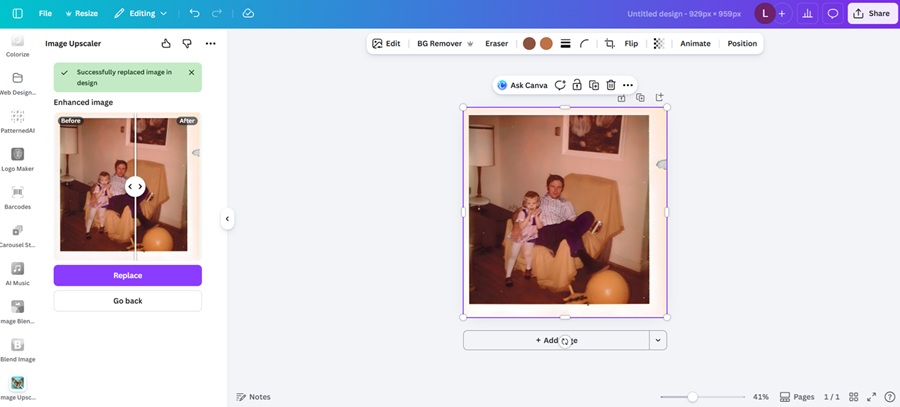Open the corner rounding icon
Viewport: 900px width, 407px height.
tap(584, 44)
